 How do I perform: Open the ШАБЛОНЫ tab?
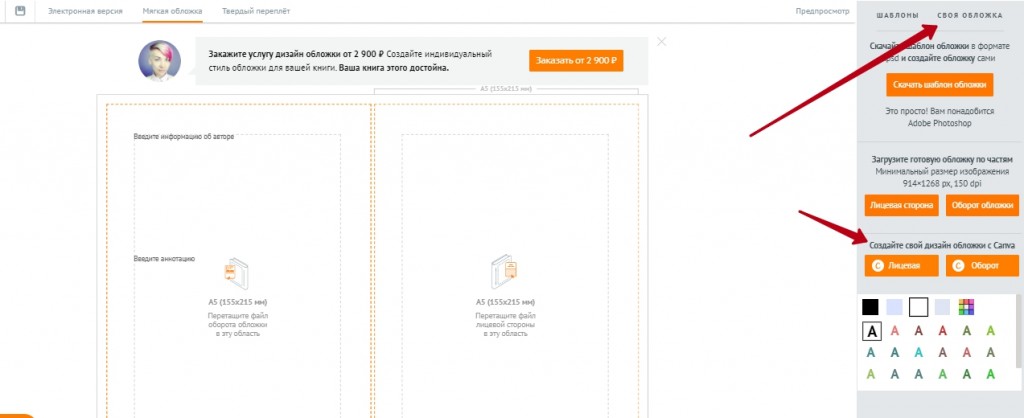[x=897, y=15]
